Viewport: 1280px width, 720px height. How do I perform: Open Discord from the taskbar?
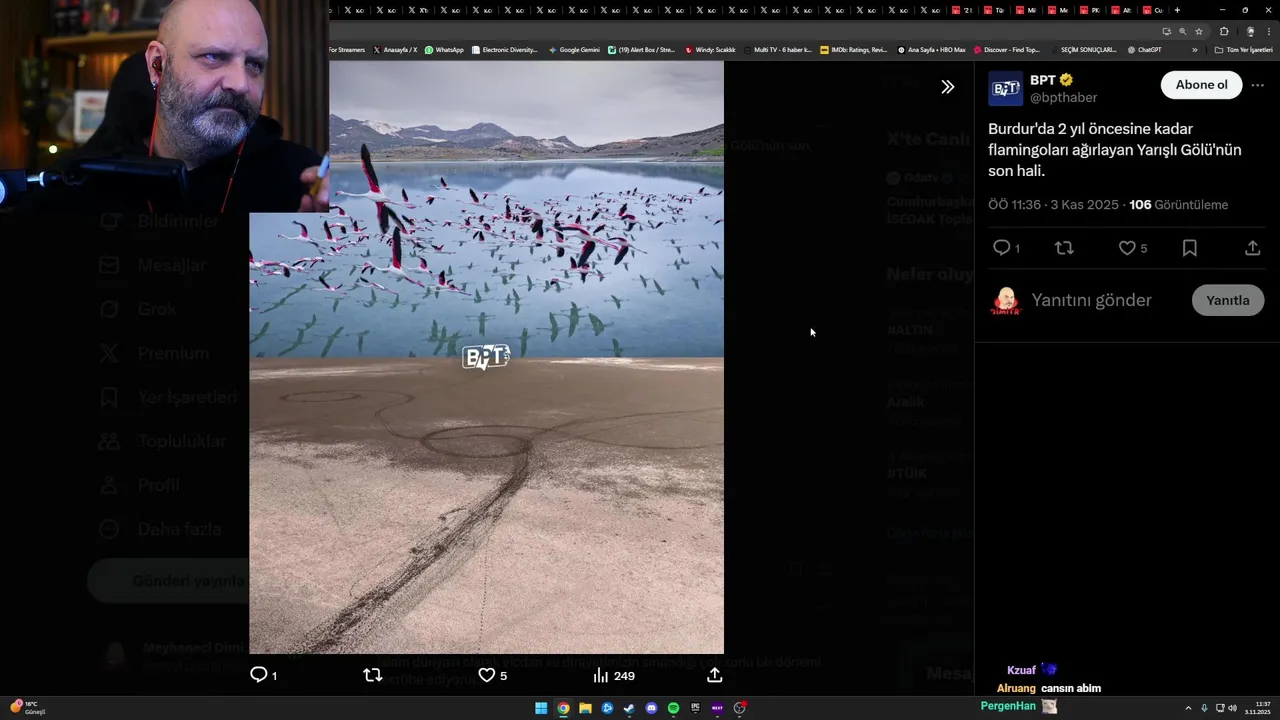tap(651, 708)
